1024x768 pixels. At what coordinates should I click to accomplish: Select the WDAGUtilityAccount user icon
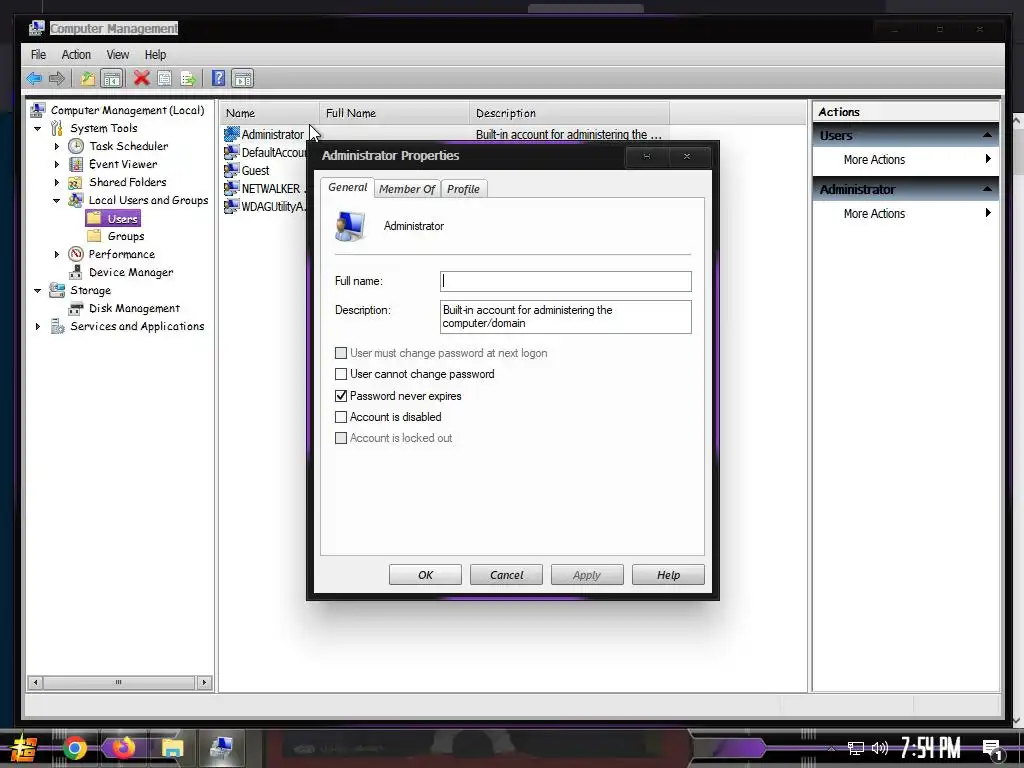(232, 206)
